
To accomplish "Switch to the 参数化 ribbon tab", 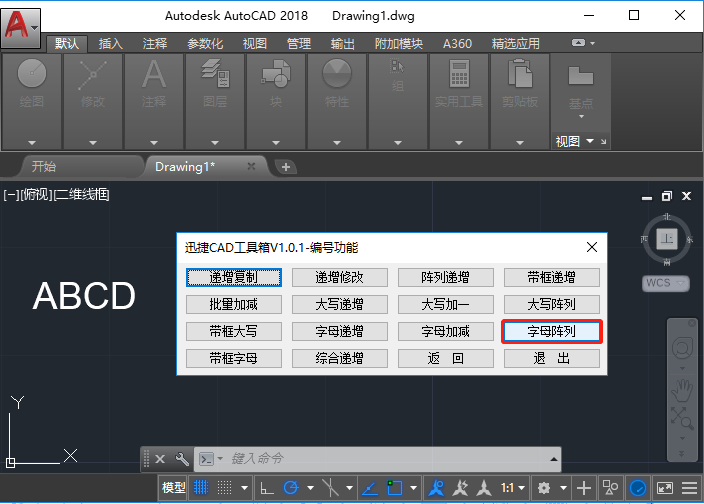I will click(205, 44).
